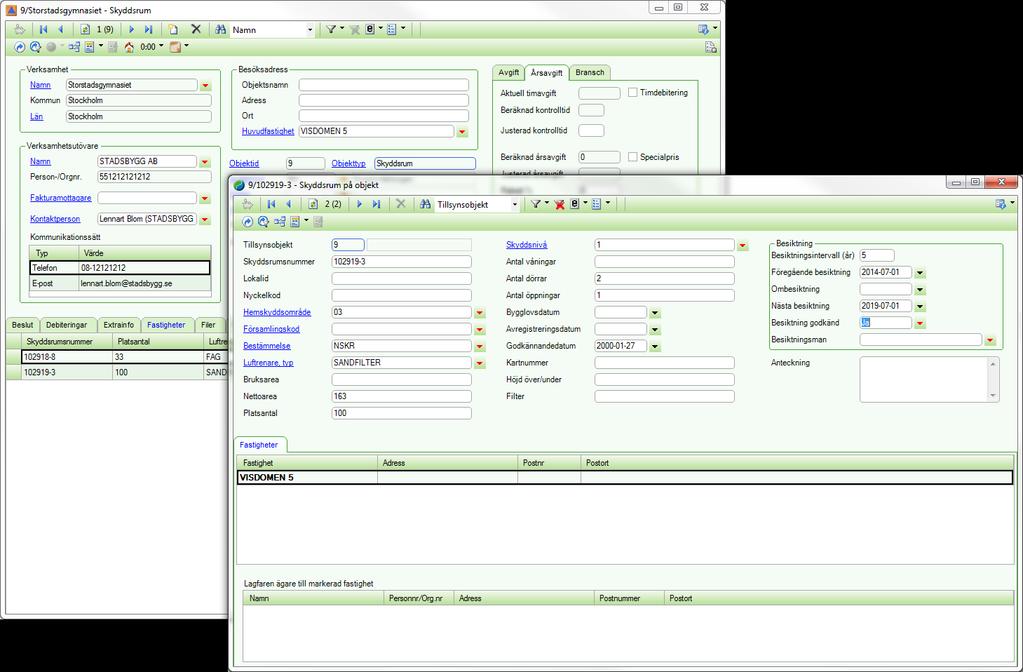Viewport: 1023px width, 672px height.
Task: Click help icon at right of Skyddsrum på objekt toolbar
Action: click(x=1001, y=204)
